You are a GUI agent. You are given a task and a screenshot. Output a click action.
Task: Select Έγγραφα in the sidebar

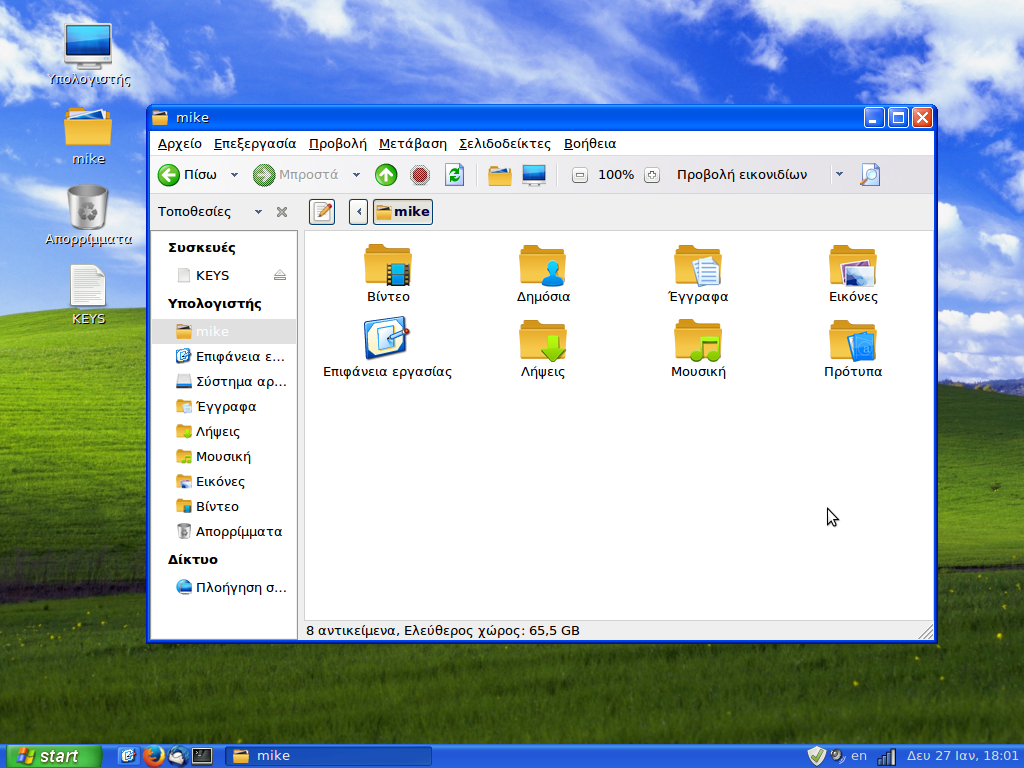tap(224, 406)
